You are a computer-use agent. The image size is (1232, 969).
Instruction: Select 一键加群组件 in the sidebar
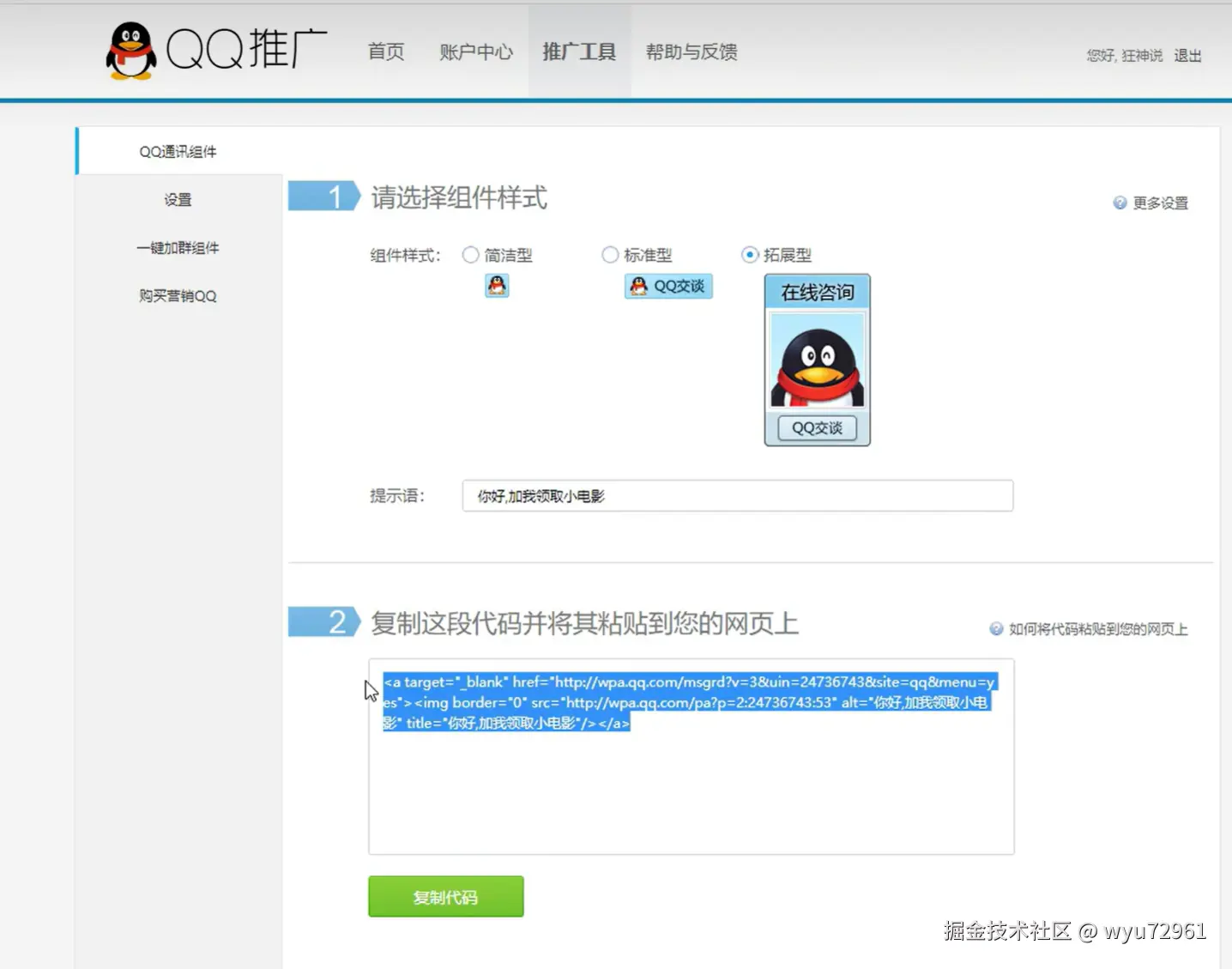click(x=178, y=248)
